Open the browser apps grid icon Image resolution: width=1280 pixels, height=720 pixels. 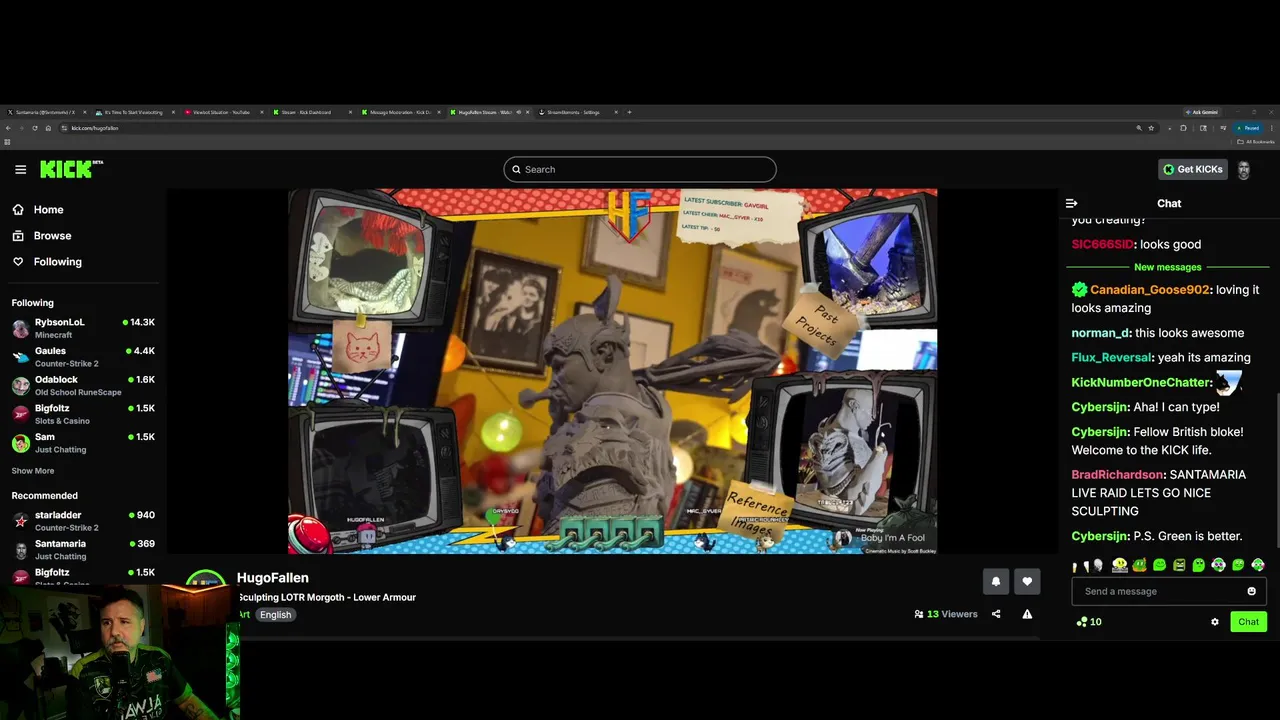point(7,142)
